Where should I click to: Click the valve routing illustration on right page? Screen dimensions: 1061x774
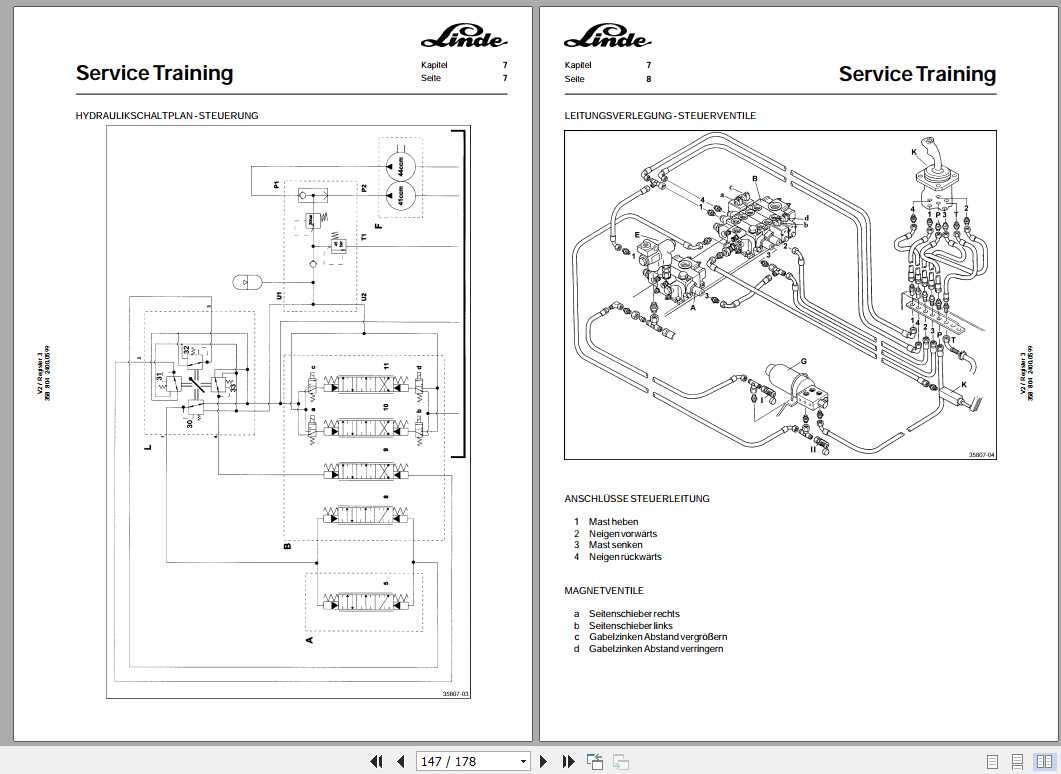pyautogui.click(x=782, y=295)
